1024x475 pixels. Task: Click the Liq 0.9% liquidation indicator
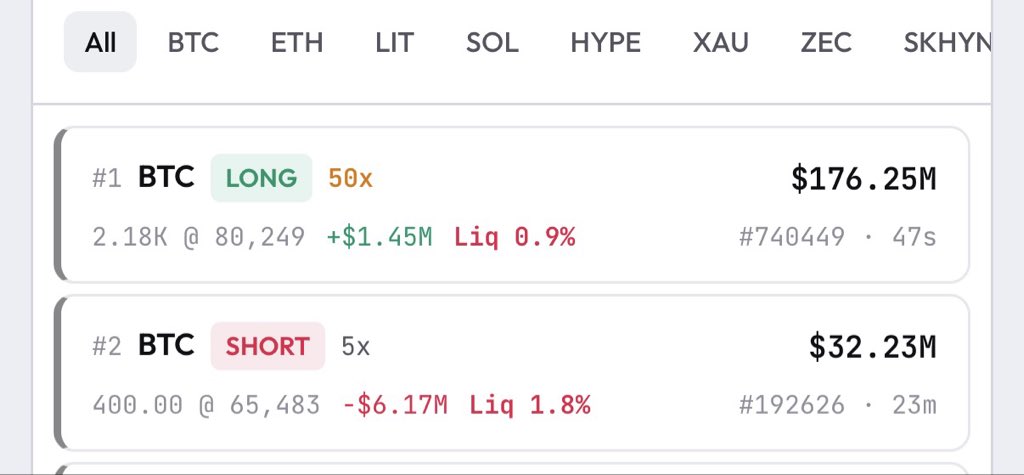[515, 237]
